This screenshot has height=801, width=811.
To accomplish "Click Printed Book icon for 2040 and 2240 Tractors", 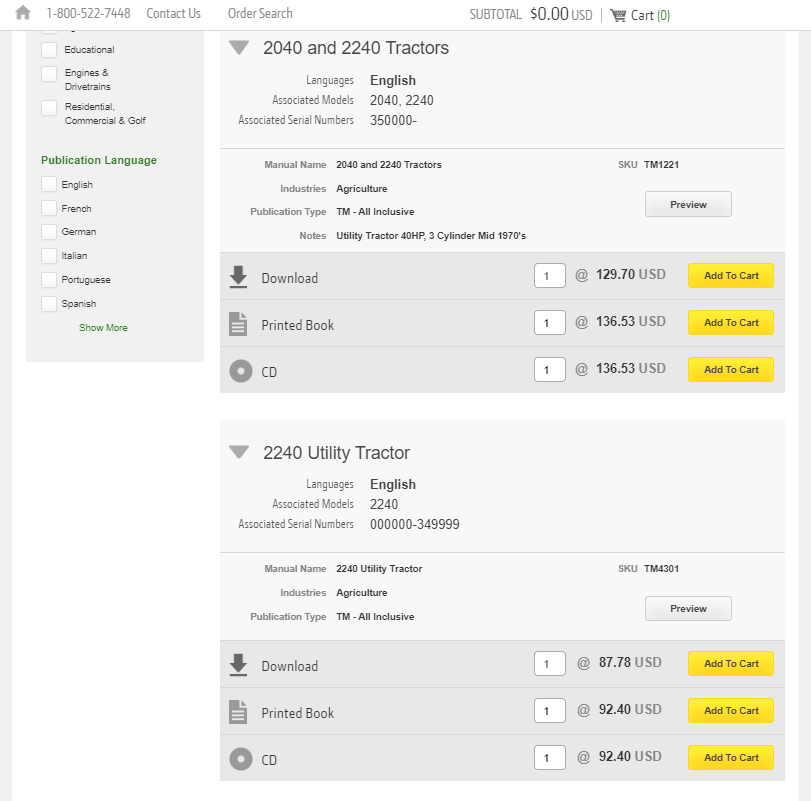I will (238, 324).
